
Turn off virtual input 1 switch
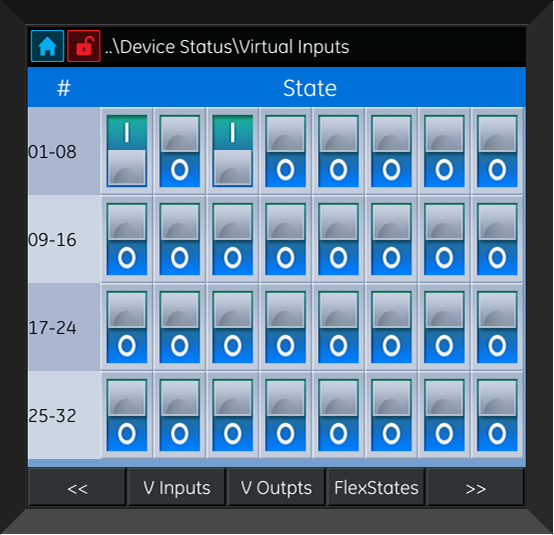coord(127,151)
